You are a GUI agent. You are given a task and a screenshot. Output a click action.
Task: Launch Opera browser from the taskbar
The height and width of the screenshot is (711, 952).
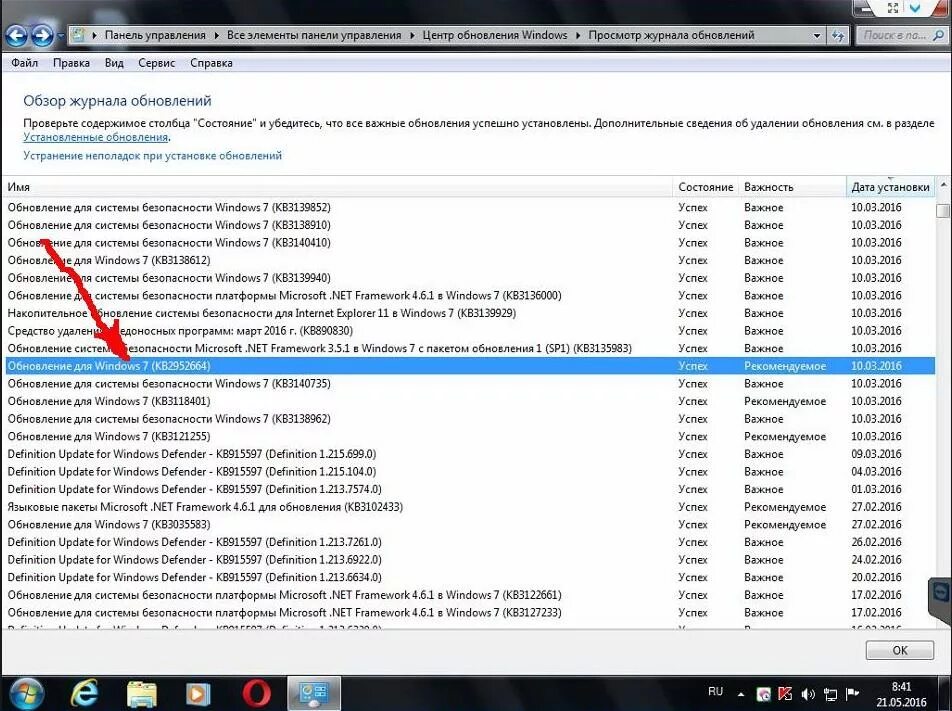click(x=256, y=694)
